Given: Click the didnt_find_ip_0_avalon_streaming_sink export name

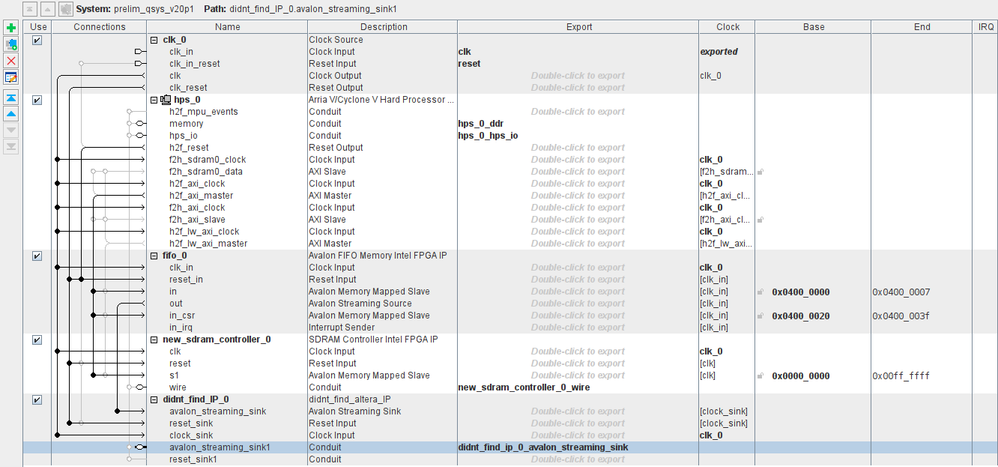Looking at the screenshot, I should click(x=544, y=447).
